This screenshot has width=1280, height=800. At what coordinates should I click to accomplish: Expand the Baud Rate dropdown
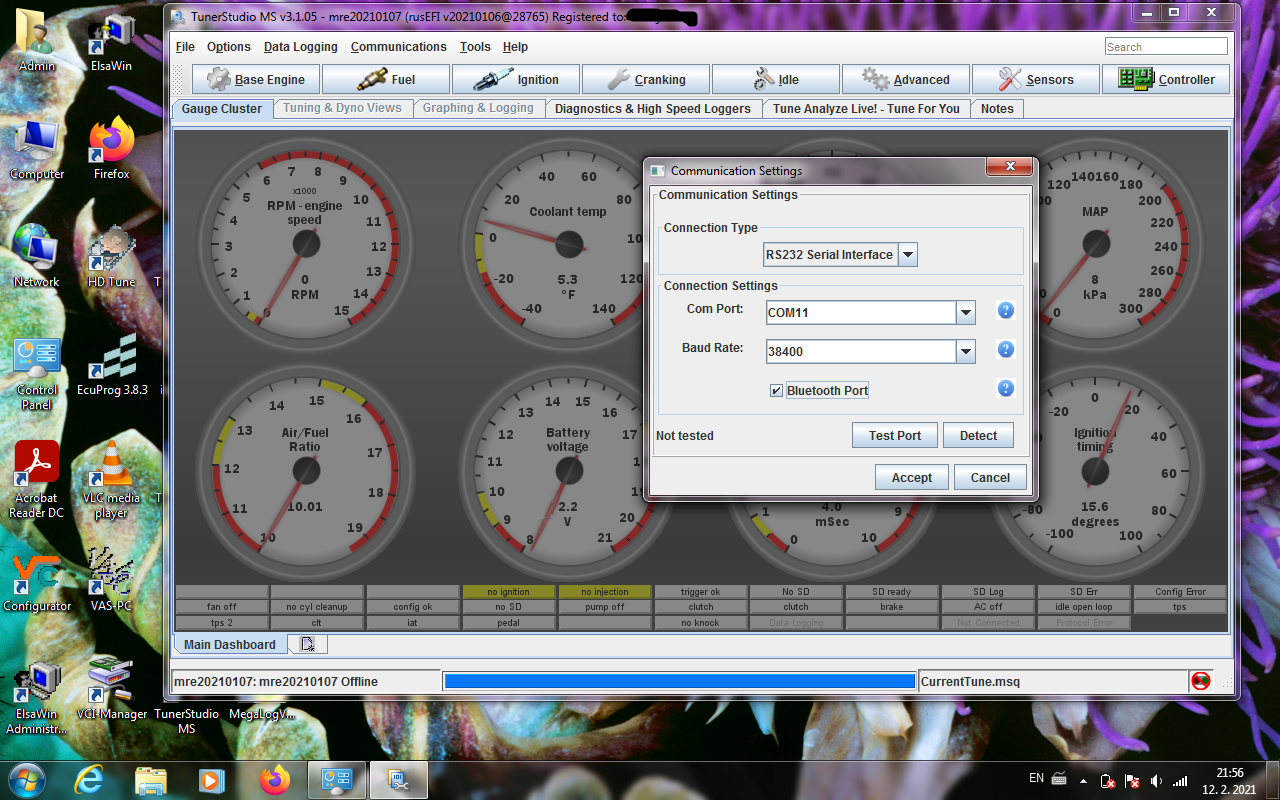coord(966,351)
